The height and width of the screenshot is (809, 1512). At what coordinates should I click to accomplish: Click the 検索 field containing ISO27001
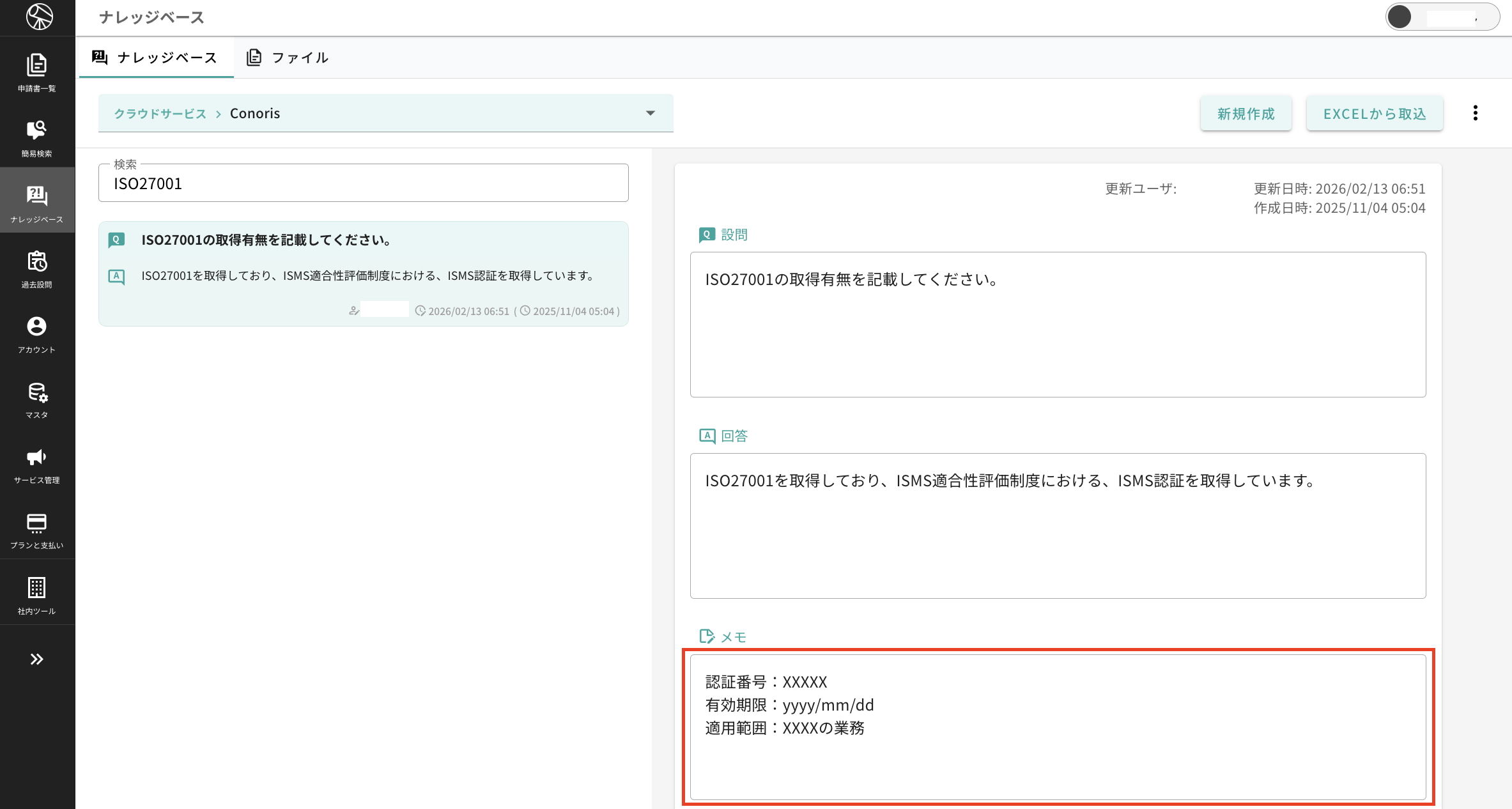363,184
